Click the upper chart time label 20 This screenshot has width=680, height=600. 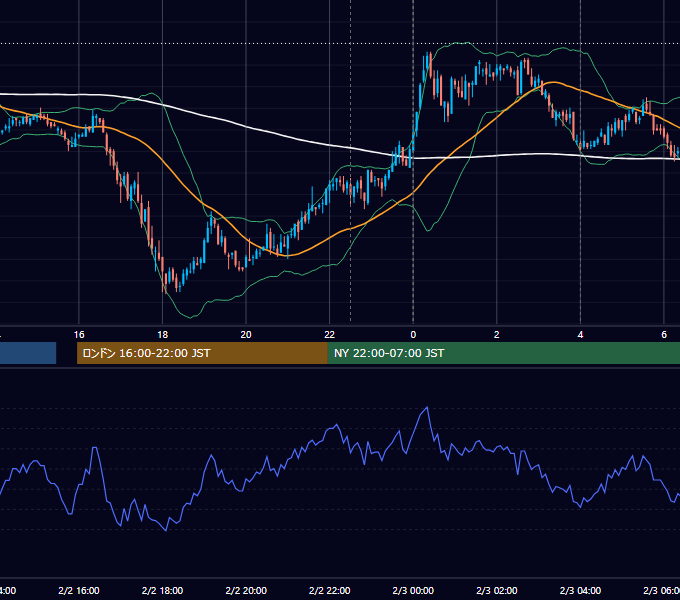[246, 335]
